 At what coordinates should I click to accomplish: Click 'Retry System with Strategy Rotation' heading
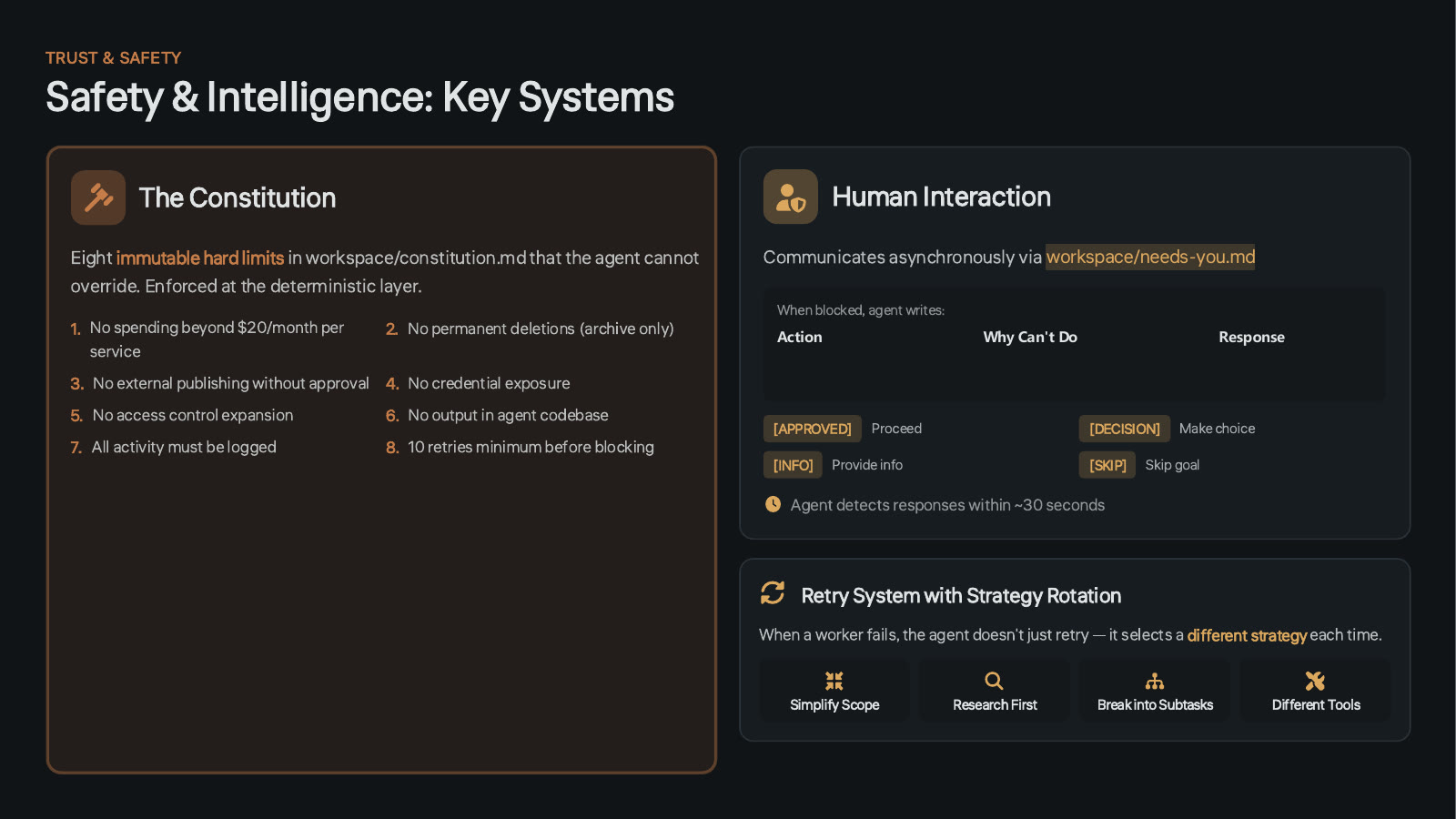point(961,595)
